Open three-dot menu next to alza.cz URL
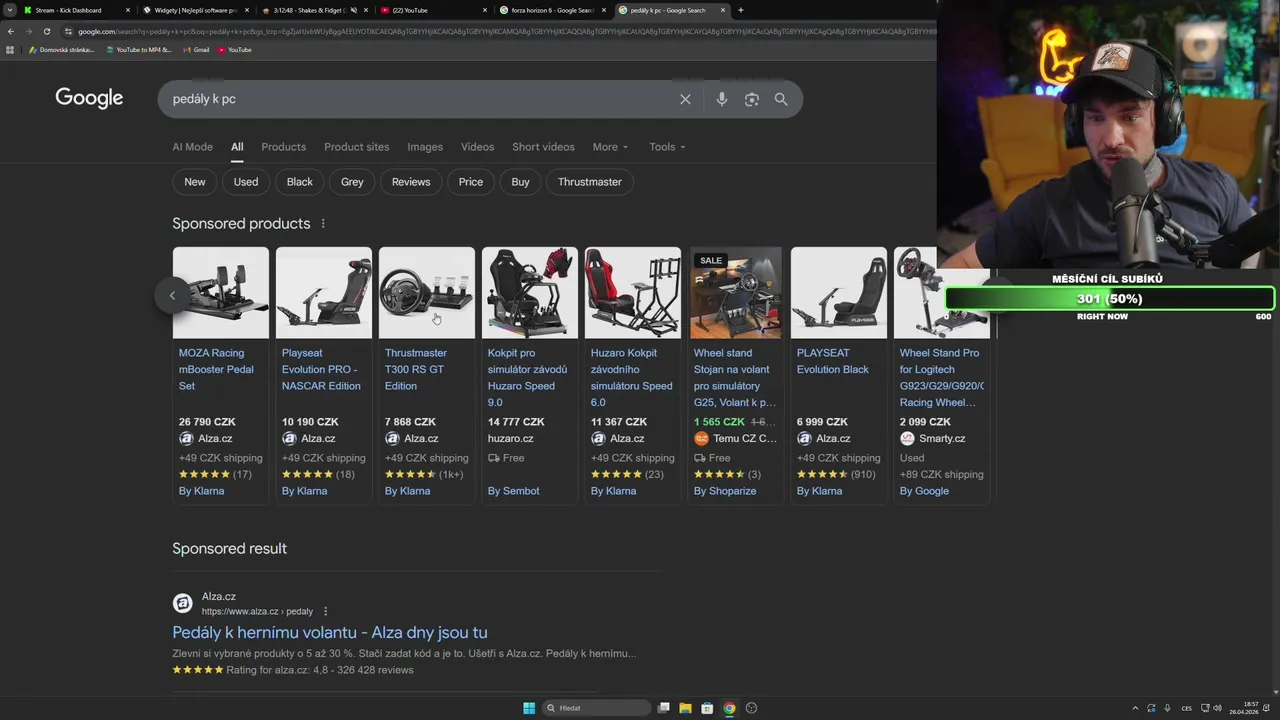This screenshot has width=1280, height=720. tap(325, 611)
